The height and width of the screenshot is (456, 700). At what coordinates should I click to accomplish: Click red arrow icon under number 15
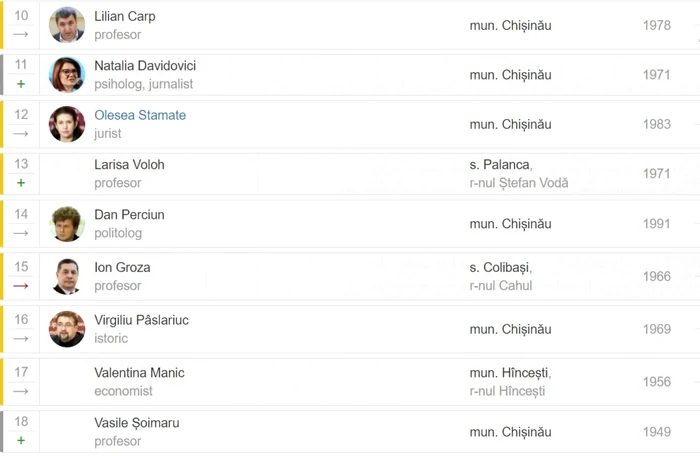[21, 286]
